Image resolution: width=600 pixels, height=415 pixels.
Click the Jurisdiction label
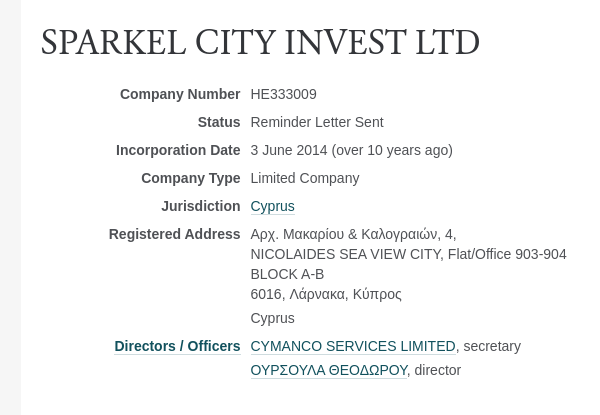tap(200, 206)
